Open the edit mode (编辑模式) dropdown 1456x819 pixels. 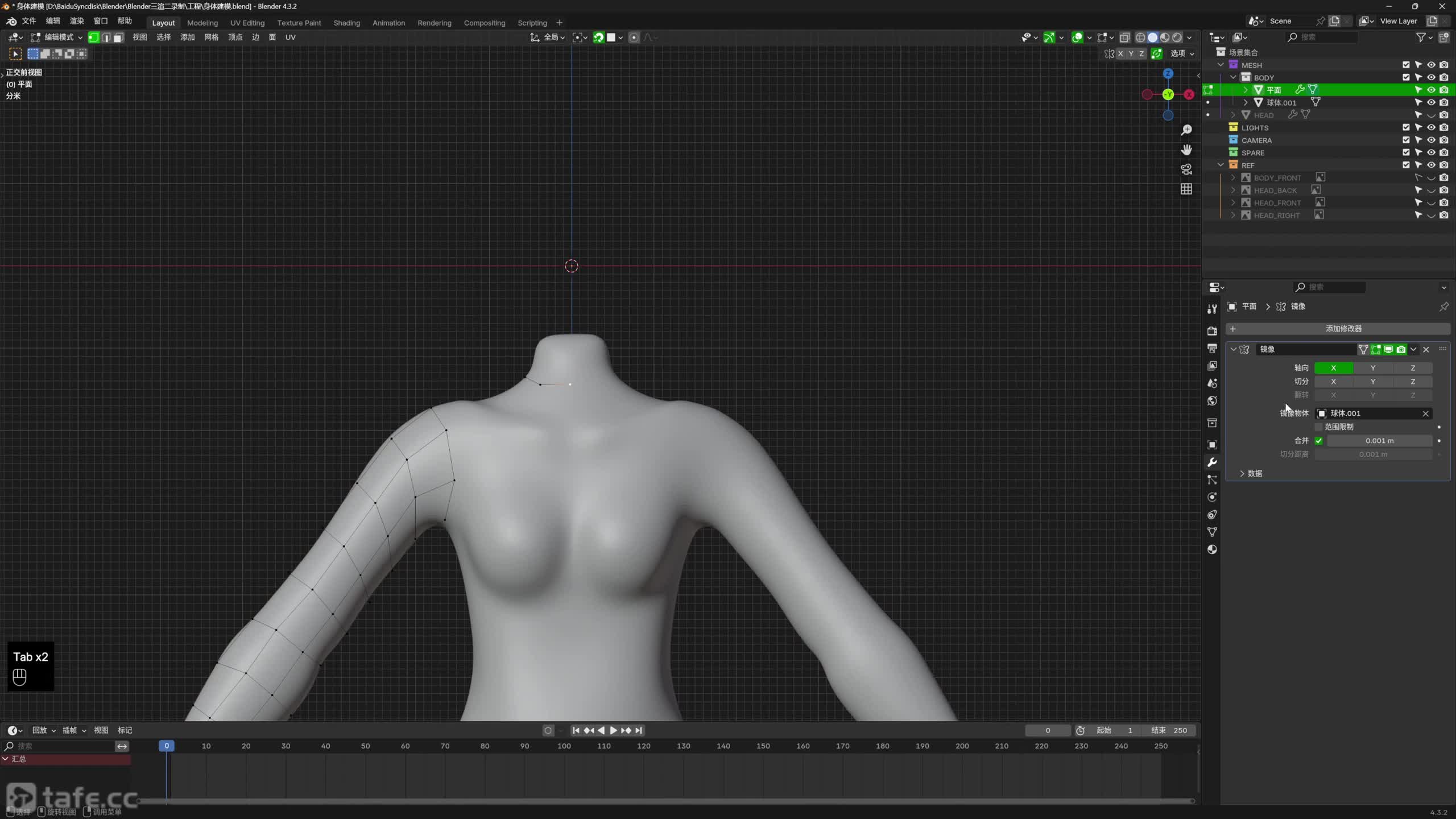(x=56, y=38)
